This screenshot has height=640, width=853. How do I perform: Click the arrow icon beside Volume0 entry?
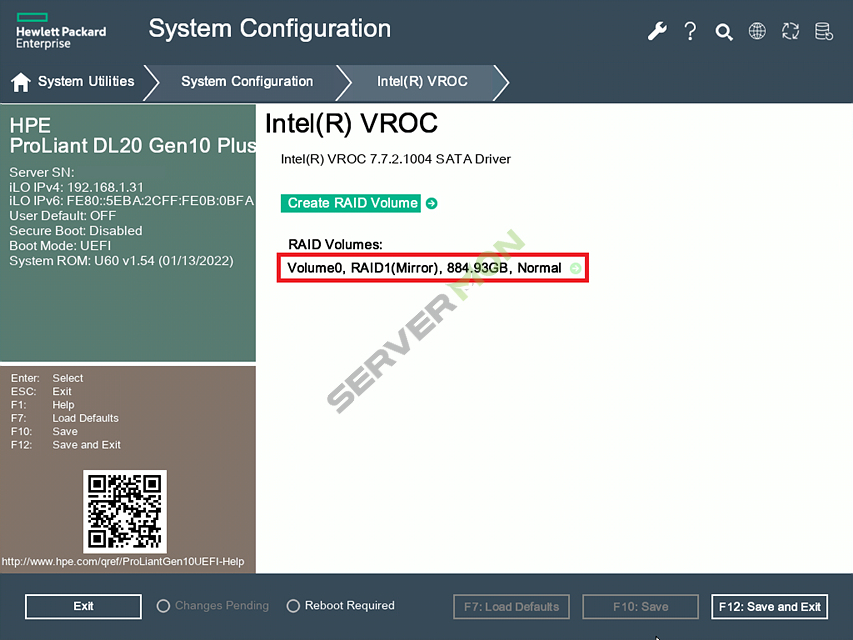(x=575, y=268)
